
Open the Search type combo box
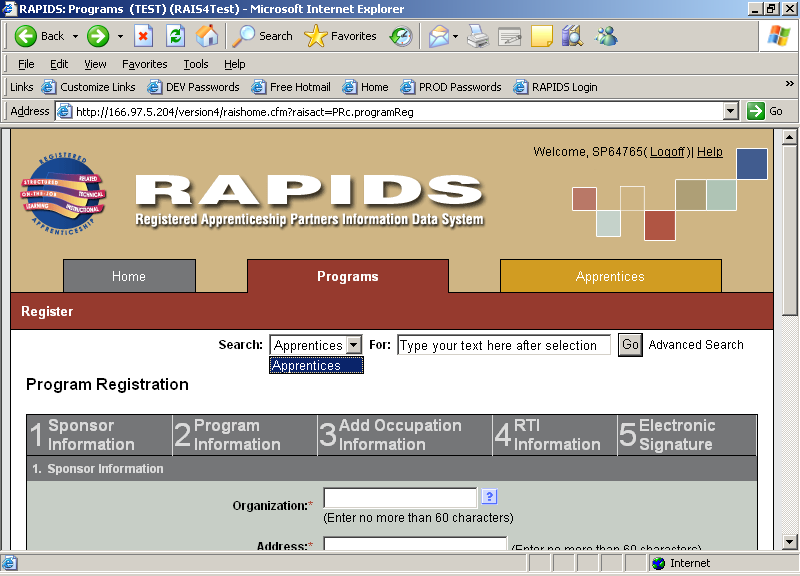(x=316, y=345)
